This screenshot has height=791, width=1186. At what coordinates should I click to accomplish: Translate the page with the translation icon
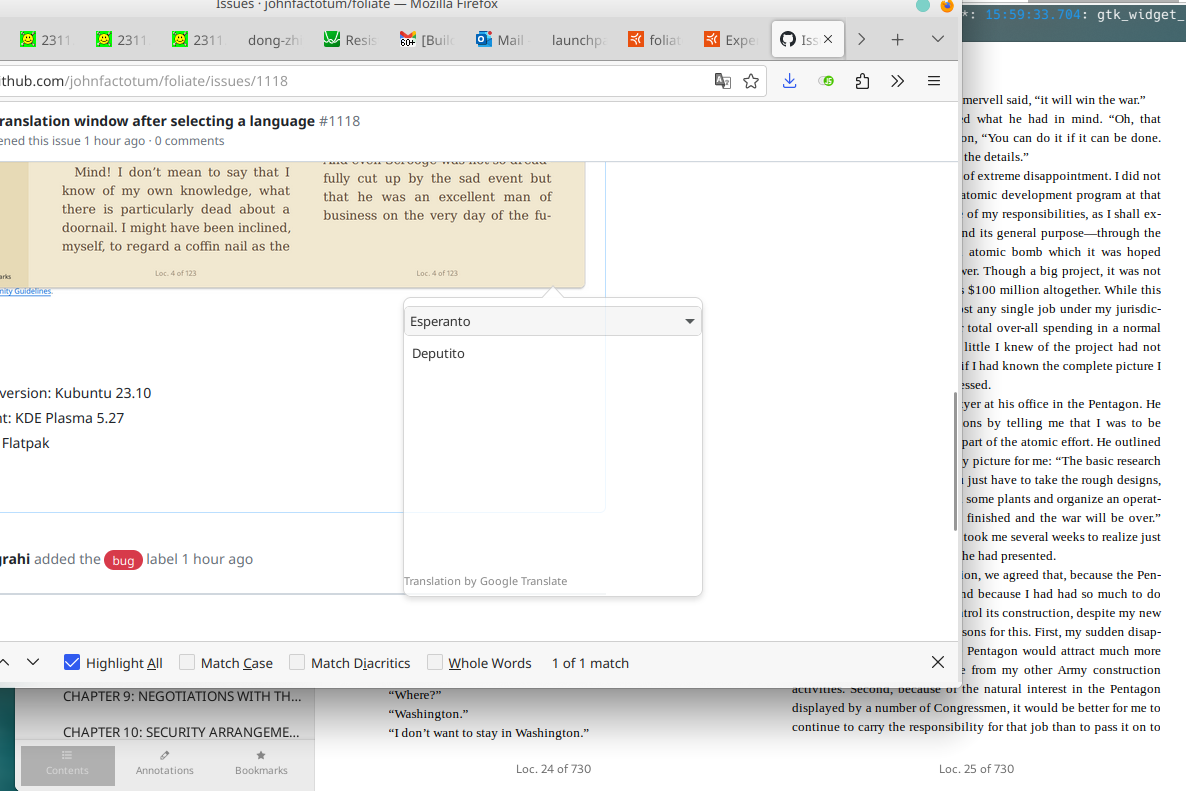722,80
